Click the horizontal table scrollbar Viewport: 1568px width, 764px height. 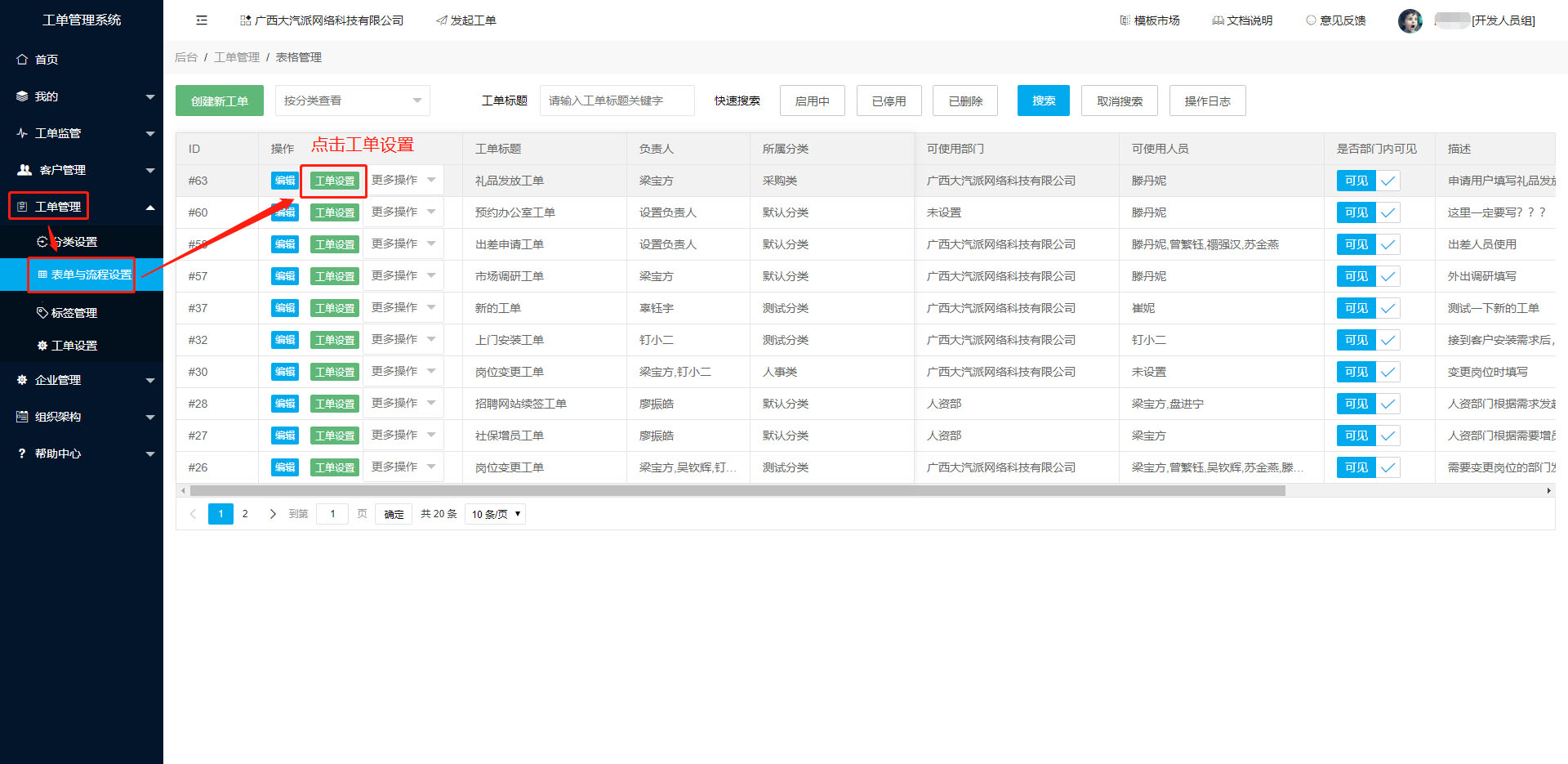coord(737,491)
